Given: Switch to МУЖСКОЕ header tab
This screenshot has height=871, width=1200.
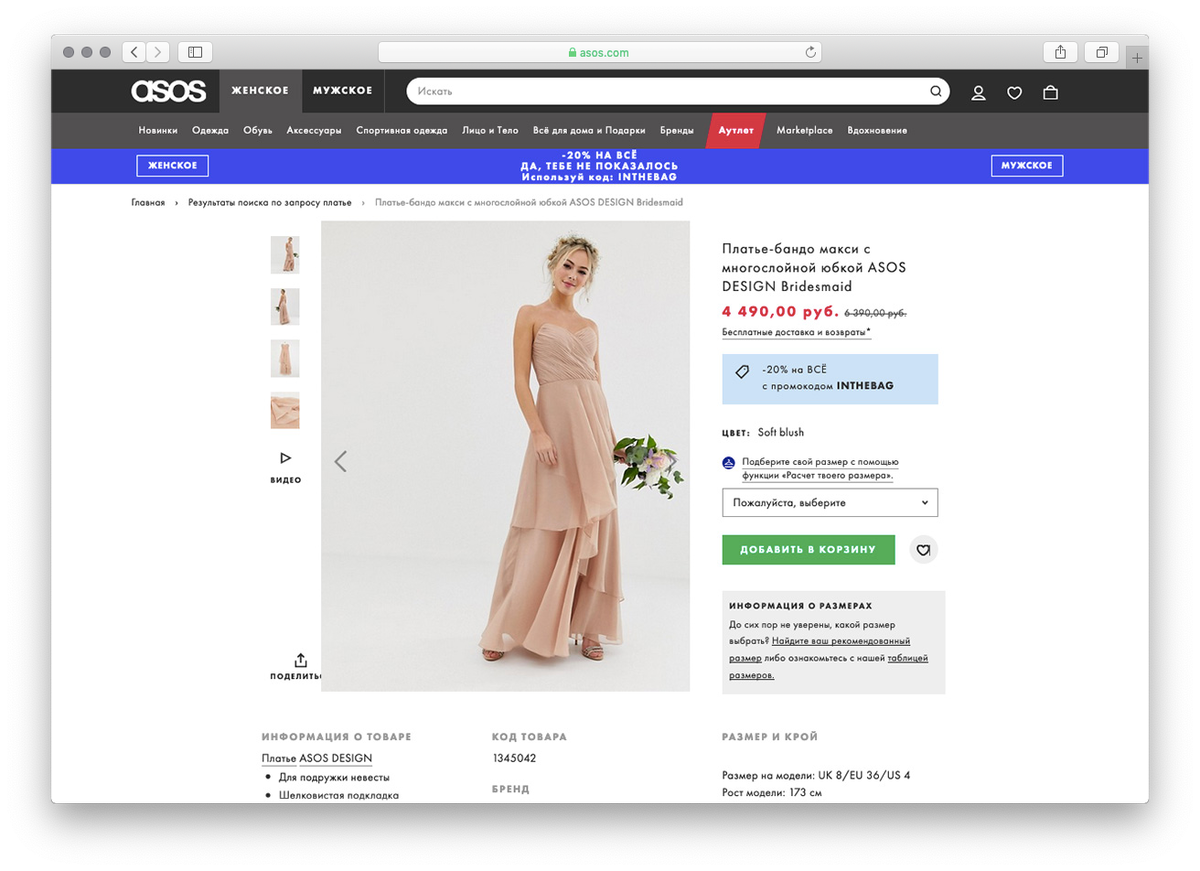Looking at the screenshot, I should pos(342,91).
